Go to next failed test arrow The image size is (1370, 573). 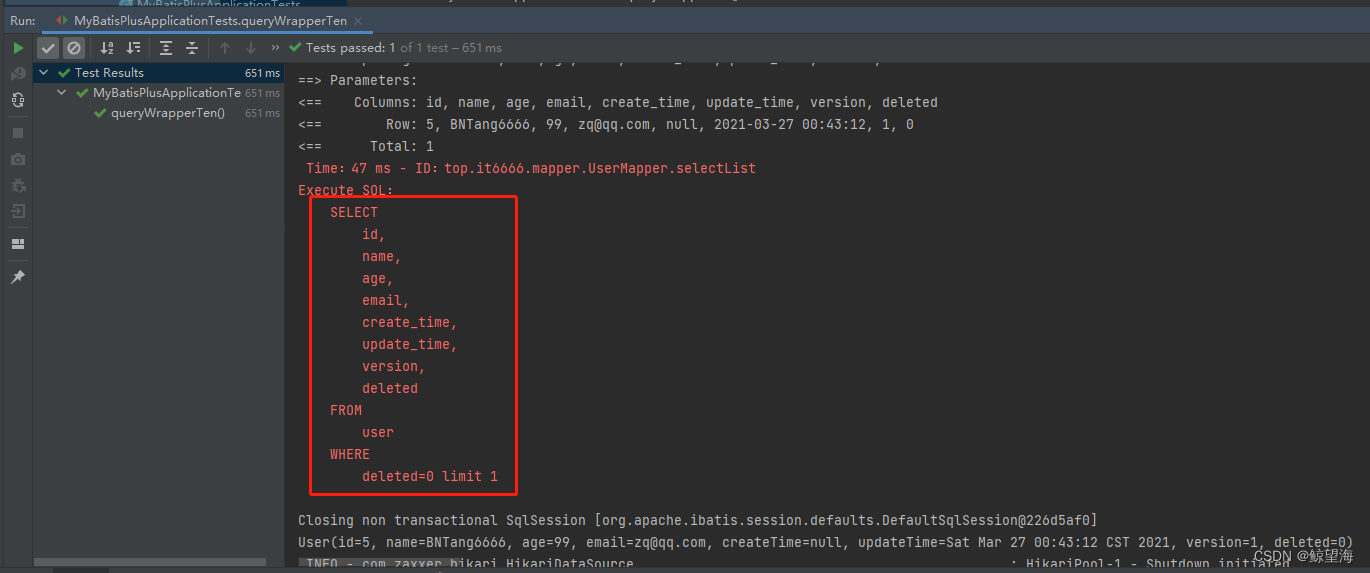(x=251, y=47)
